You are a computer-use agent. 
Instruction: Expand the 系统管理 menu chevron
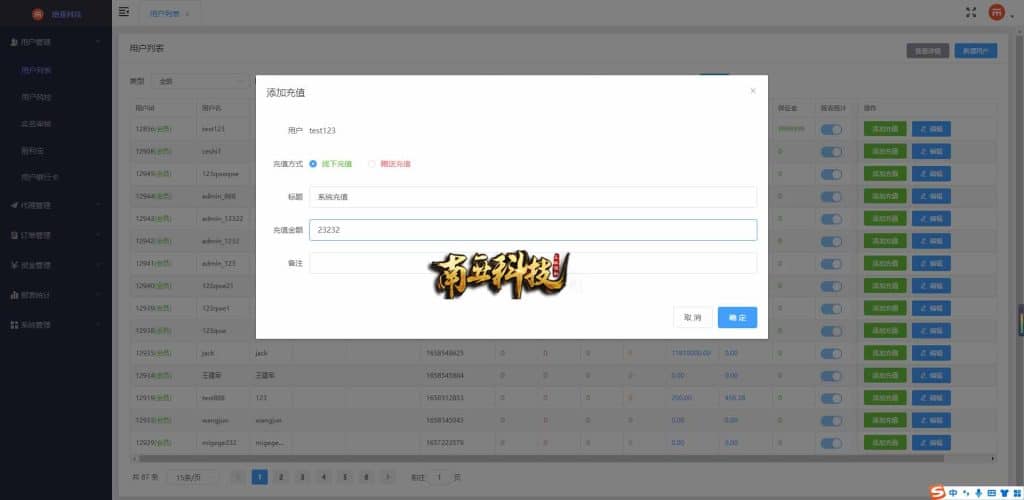[x=98, y=324]
